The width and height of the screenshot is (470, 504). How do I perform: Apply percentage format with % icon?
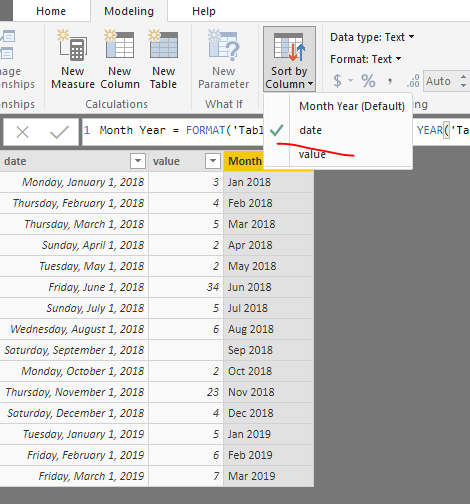(368, 81)
